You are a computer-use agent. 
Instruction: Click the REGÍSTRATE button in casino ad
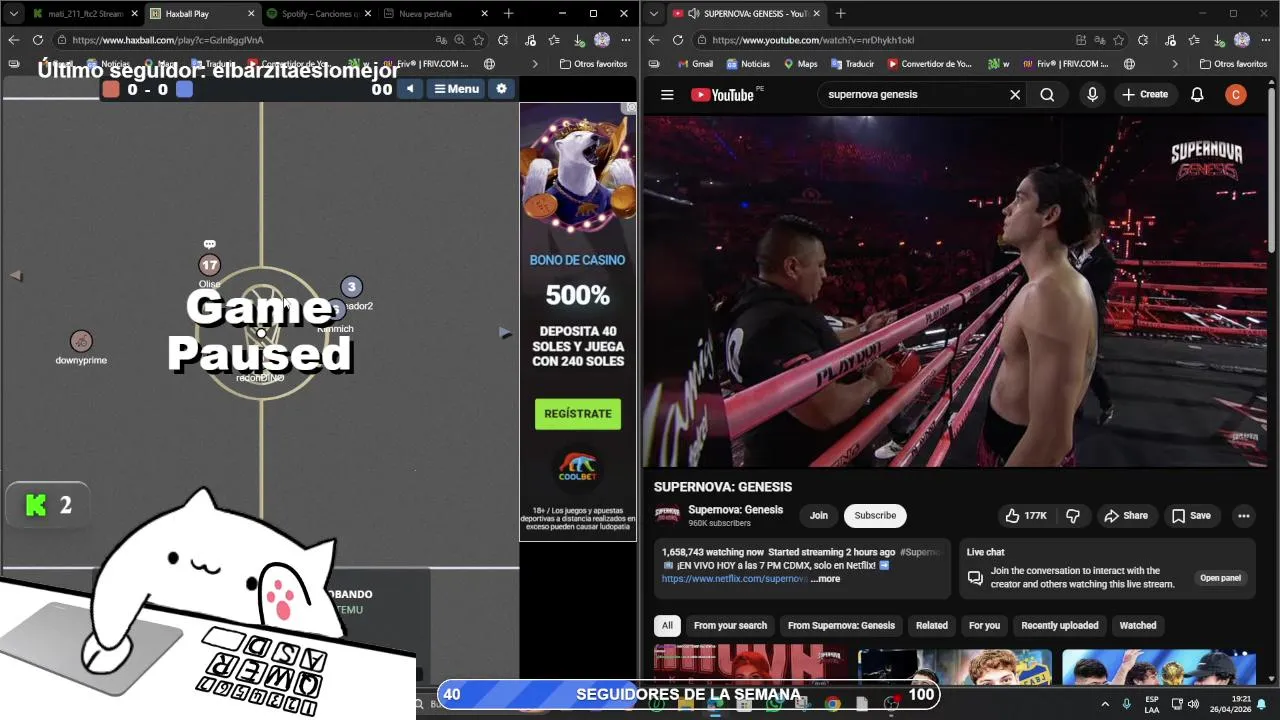click(x=578, y=414)
